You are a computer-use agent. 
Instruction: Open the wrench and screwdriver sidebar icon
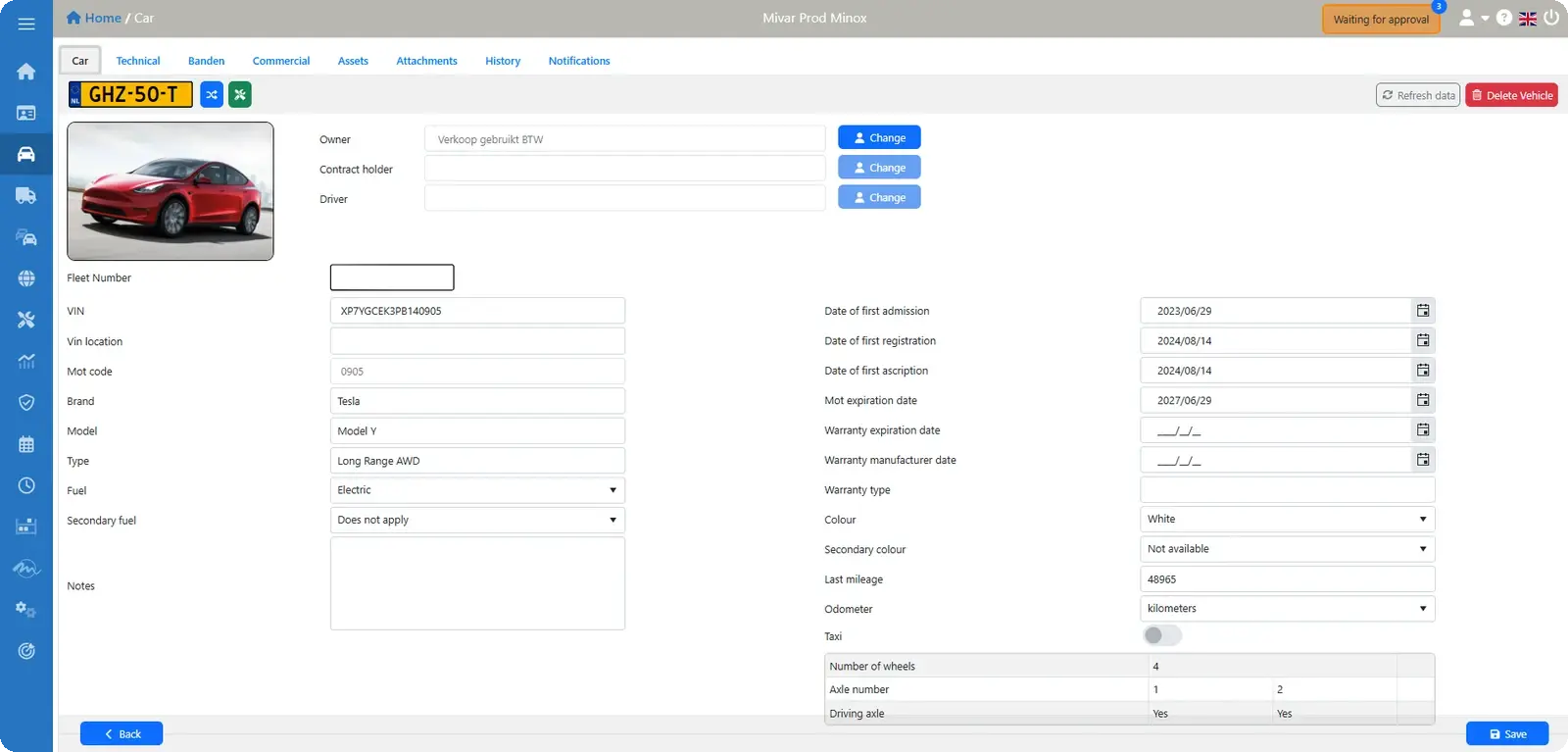pyautogui.click(x=26, y=320)
